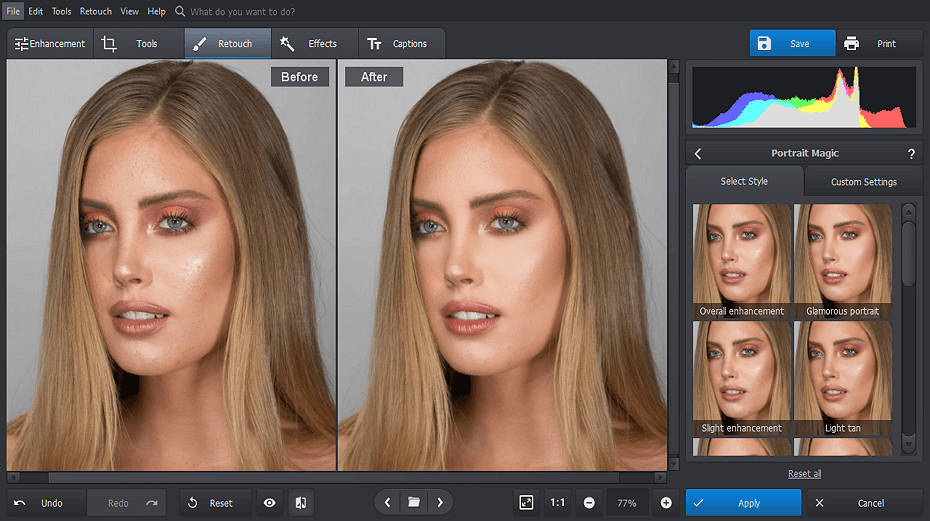Switch to Custom Settings tab
Viewport: 930px width, 521px height.
863,182
